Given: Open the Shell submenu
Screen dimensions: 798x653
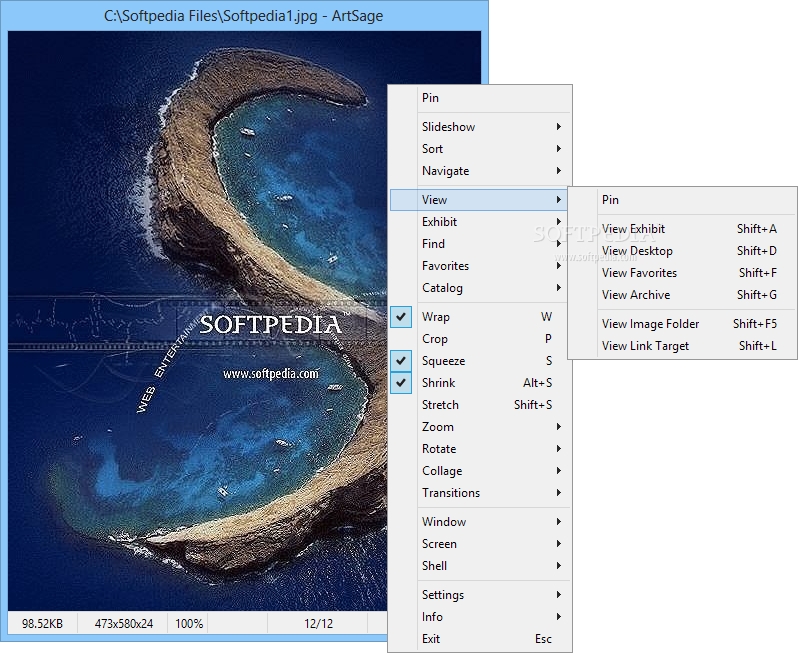Looking at the screenshot, I should [x=480, y=565].
